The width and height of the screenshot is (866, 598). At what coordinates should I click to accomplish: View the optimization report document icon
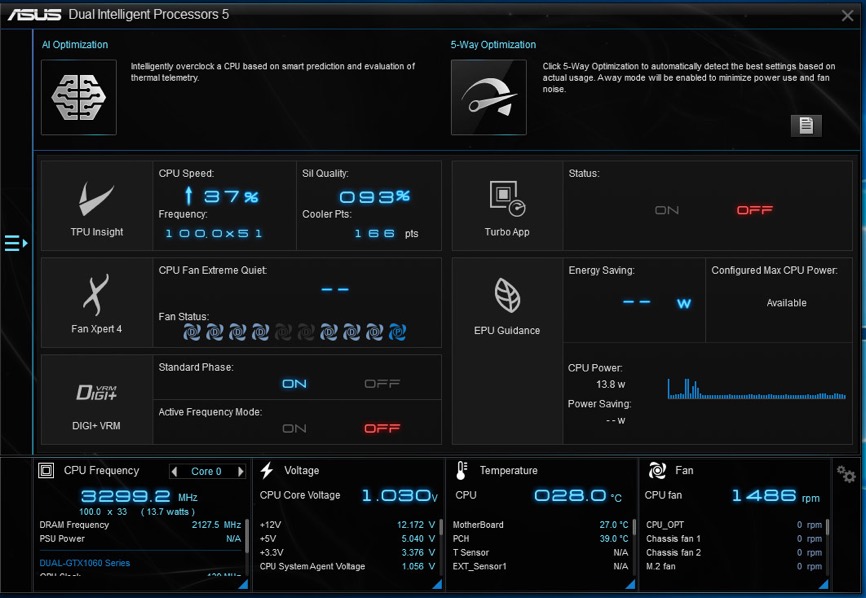coord(806,125)
